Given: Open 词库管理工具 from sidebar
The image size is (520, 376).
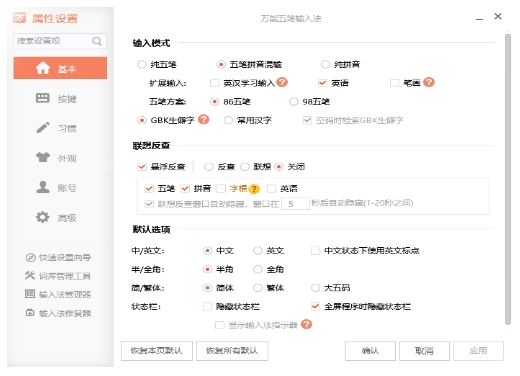Looking at the screenshot, I should click(x=58, y=276).
